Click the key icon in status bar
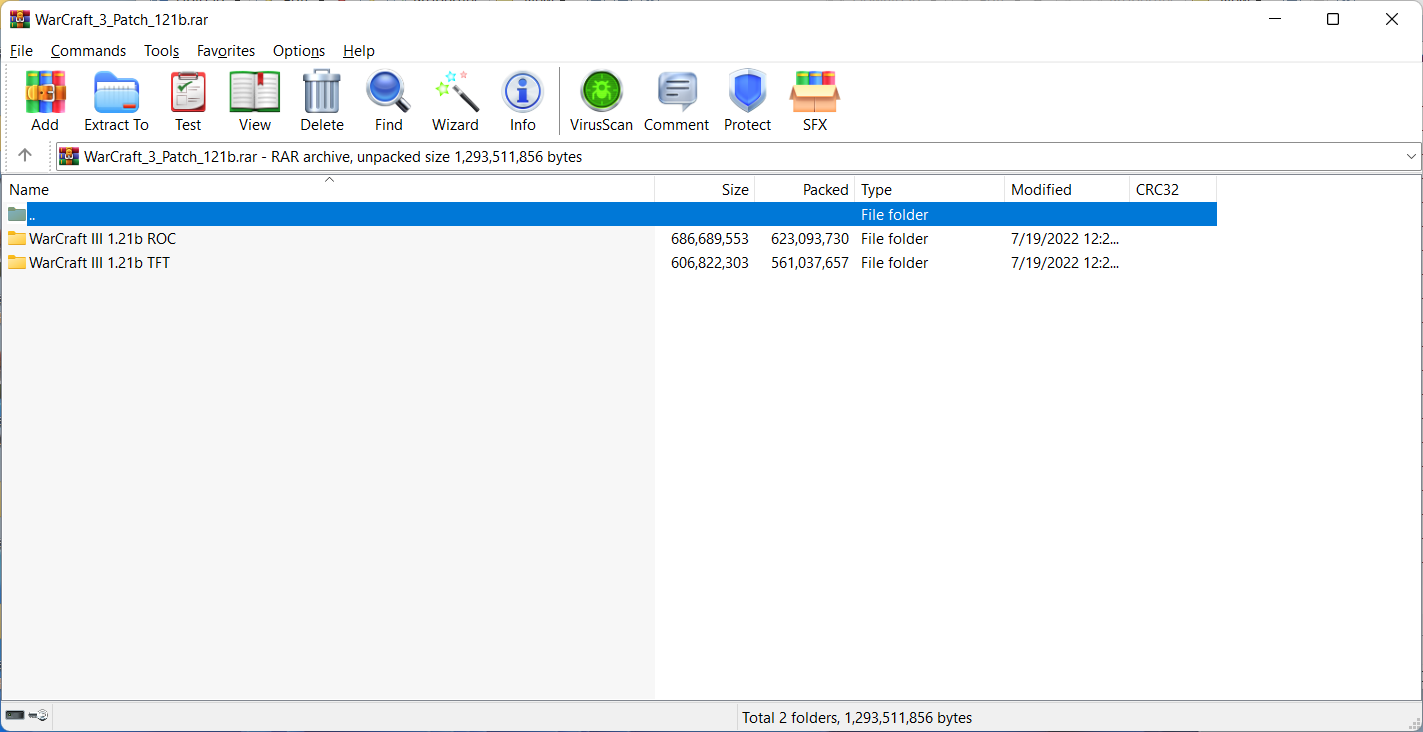Image resolution: width=1423 pixels, height=732 pixels. tap(40, 716)
